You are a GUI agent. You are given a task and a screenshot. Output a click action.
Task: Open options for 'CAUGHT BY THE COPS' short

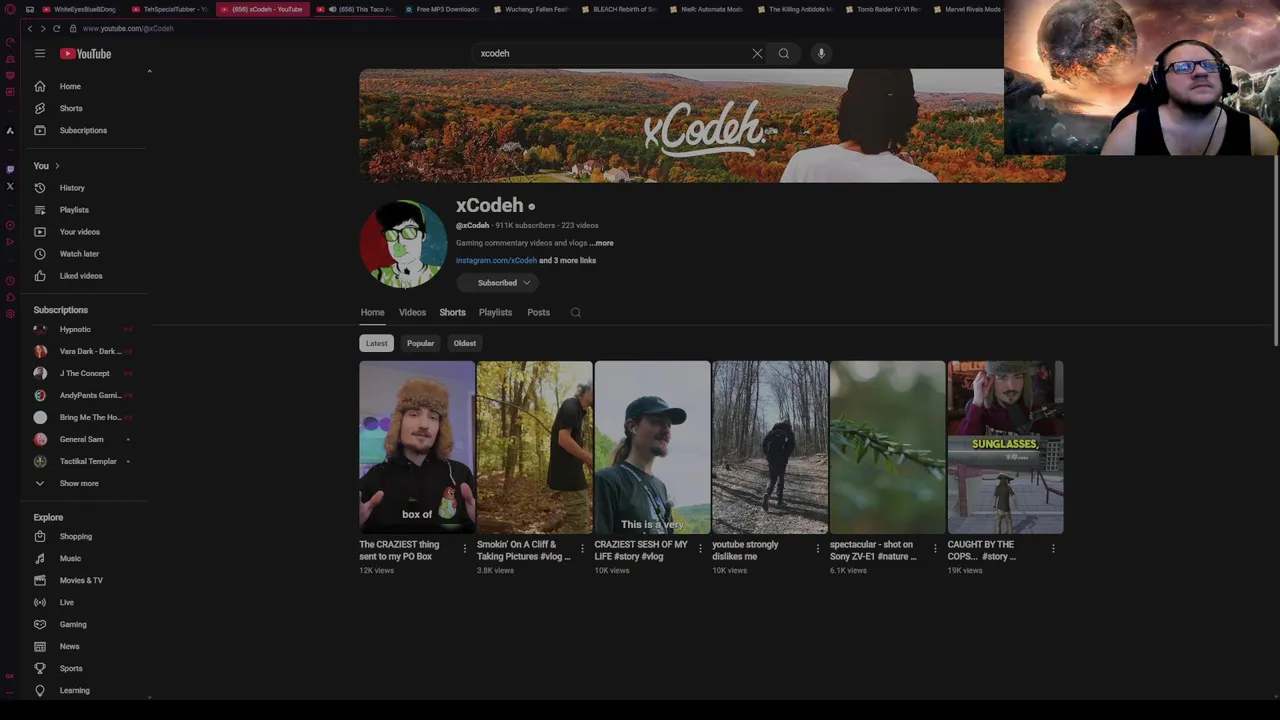[1053, 549]
